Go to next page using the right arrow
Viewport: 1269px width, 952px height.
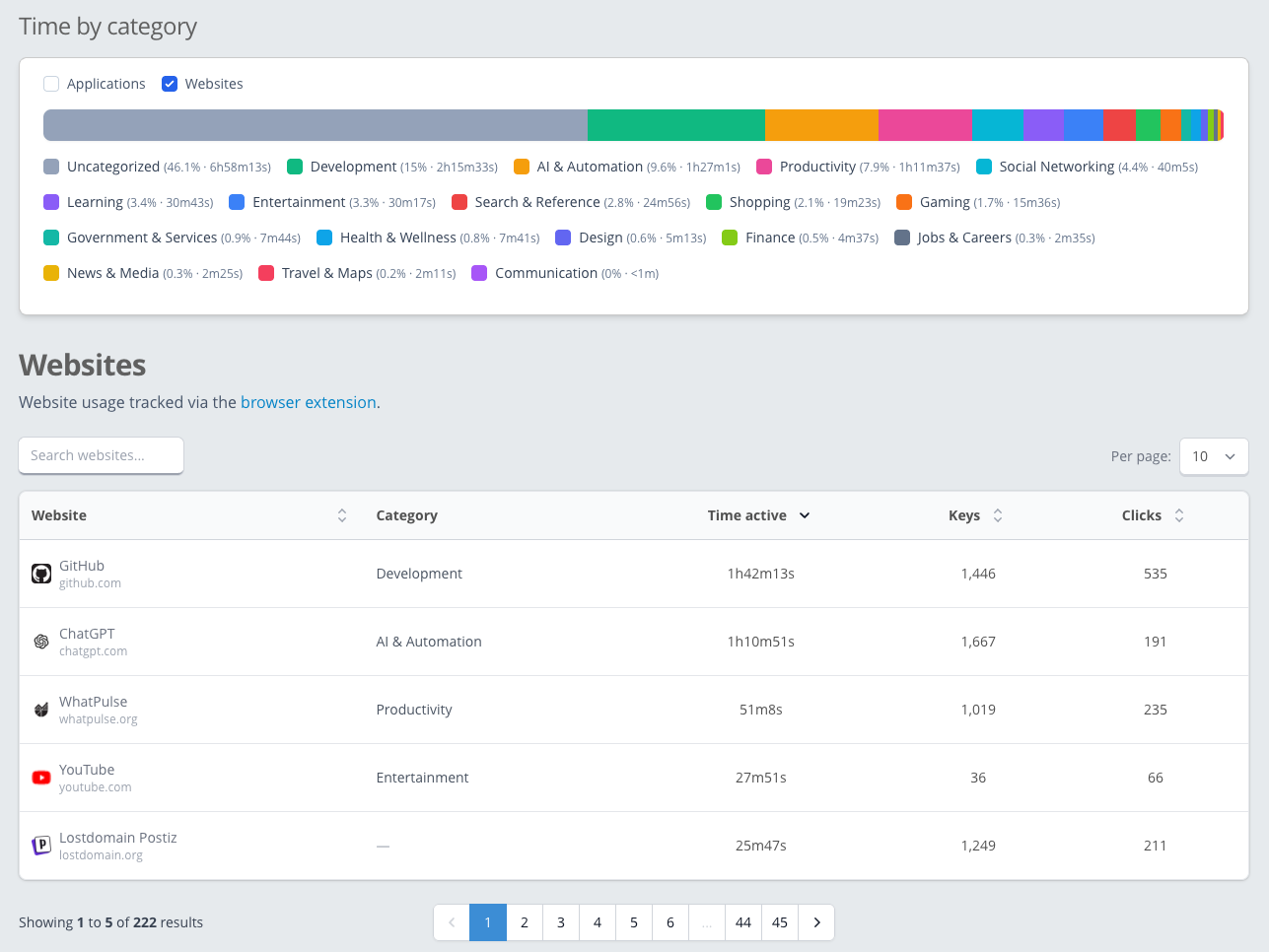(x=816, y=922)
